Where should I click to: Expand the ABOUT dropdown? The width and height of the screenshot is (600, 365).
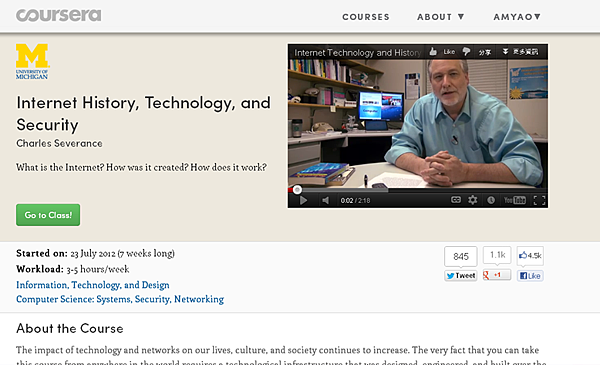point(440,17)
